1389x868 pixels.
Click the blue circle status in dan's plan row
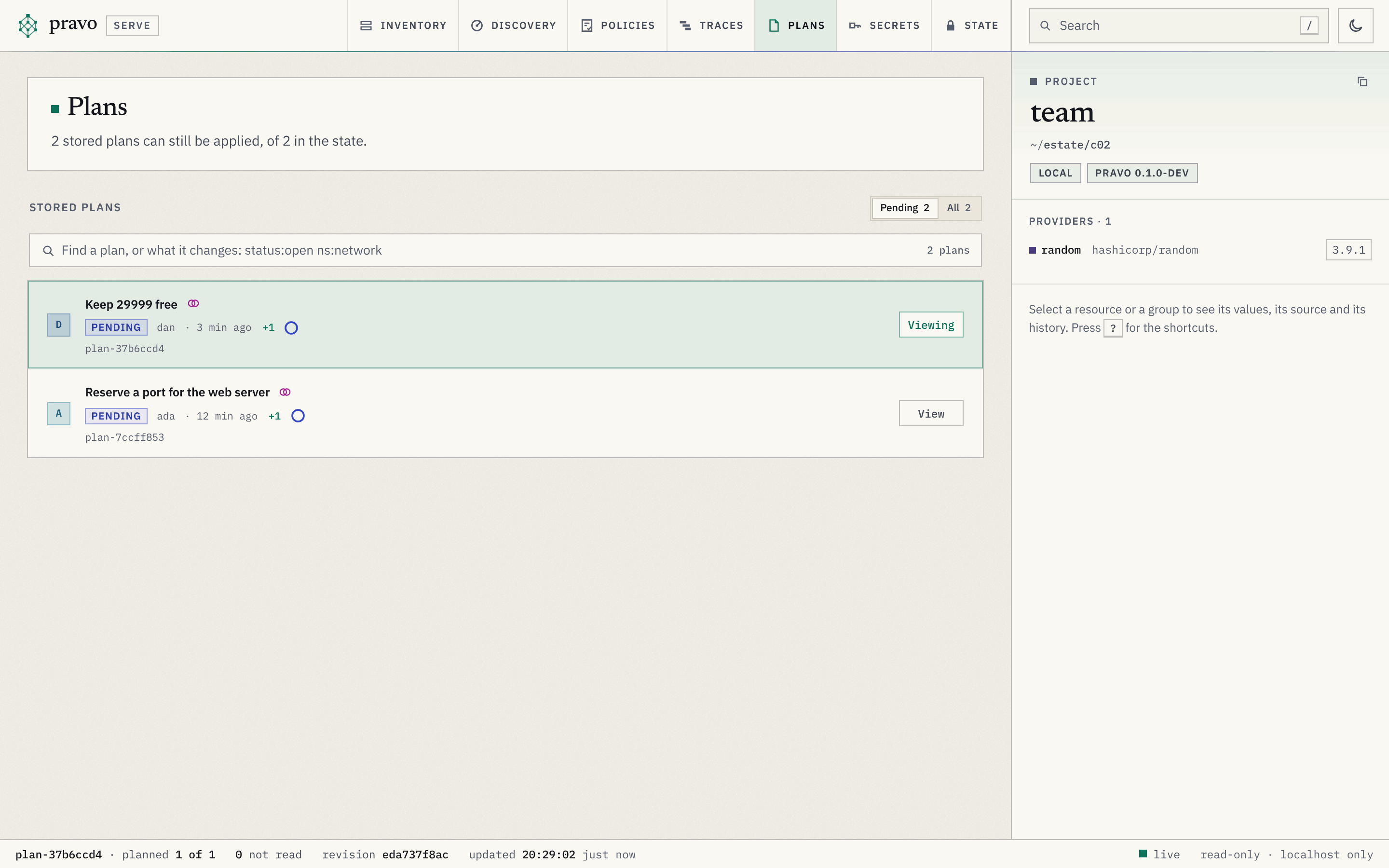291,328
